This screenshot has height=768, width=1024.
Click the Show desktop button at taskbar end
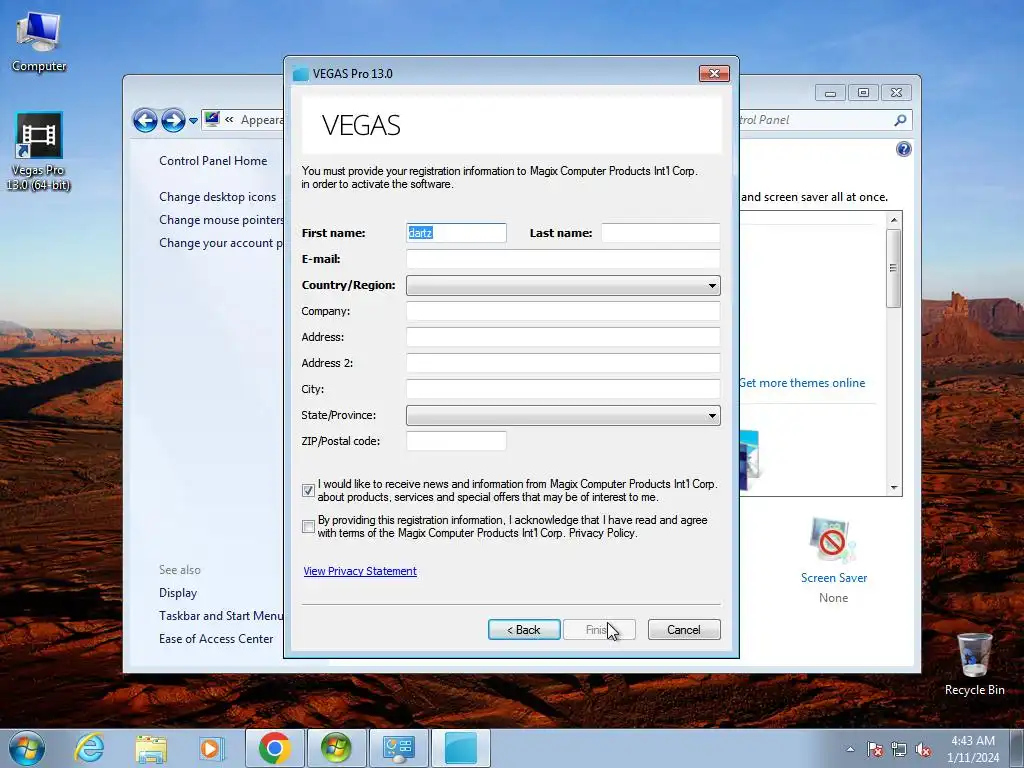coord(1017,748)
